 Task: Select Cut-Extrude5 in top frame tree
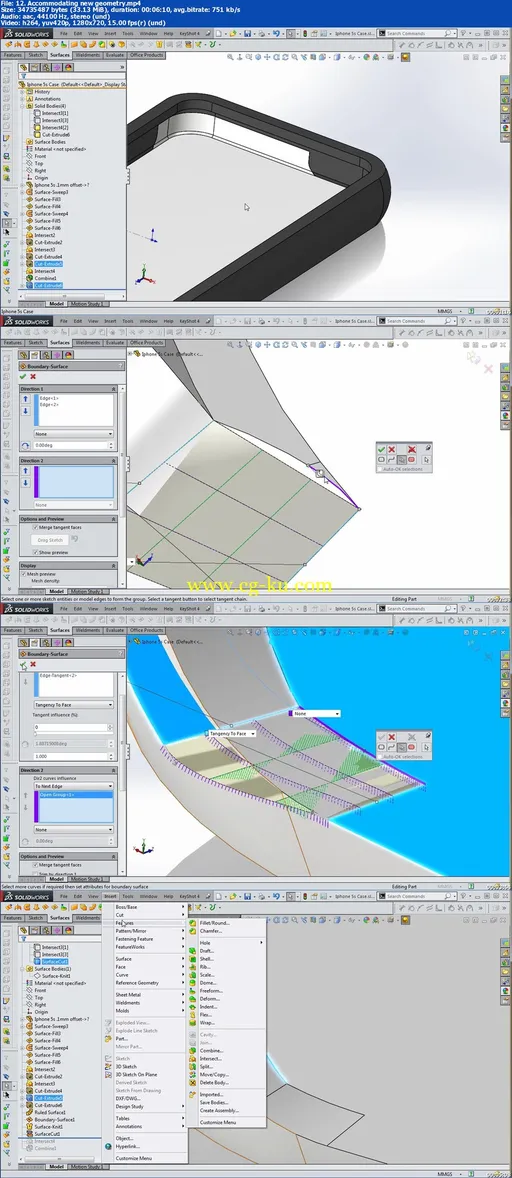point(48,264)
